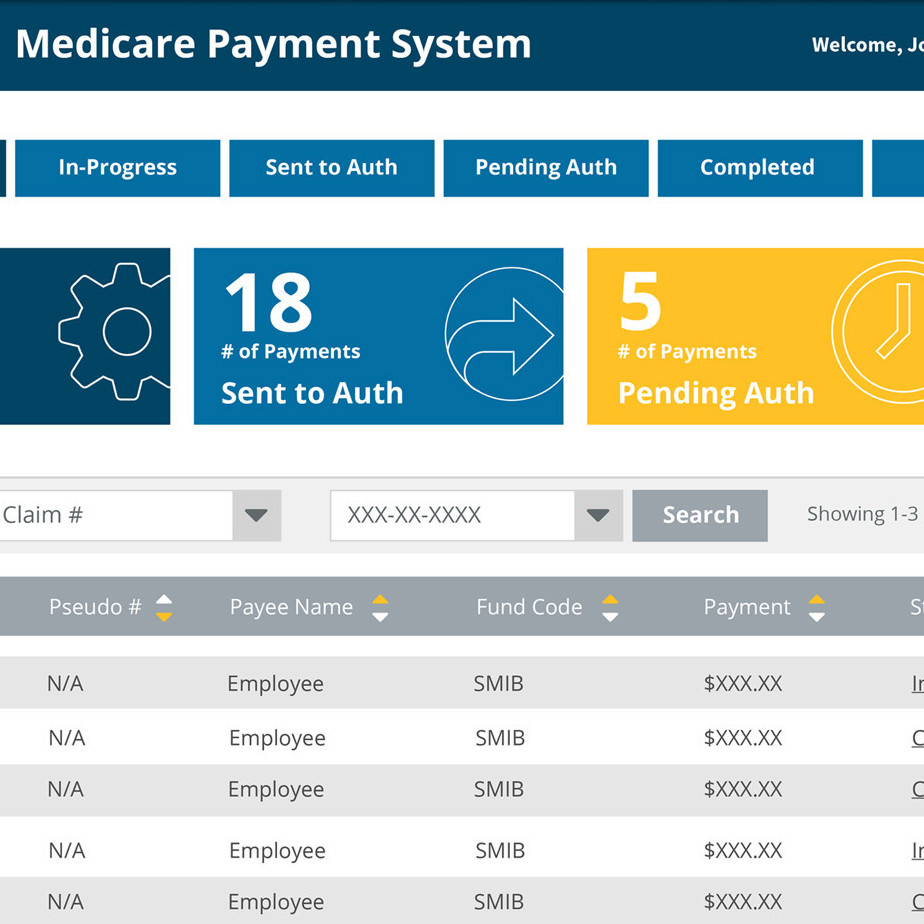The image size is (924, 924).
Task: Click N/A in the fourth table row
Action: click(x=67, y=850)
